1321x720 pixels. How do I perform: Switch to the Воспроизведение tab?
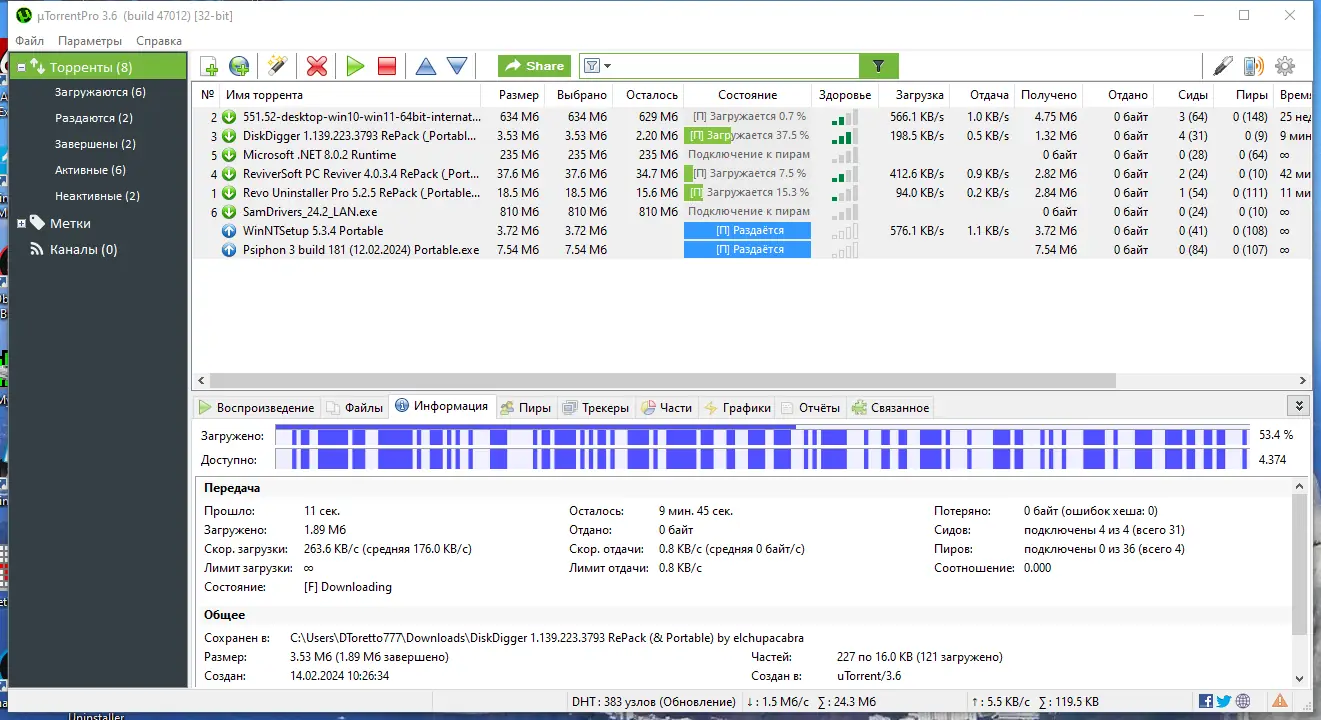pyautogui.click(x=255, y=407)
